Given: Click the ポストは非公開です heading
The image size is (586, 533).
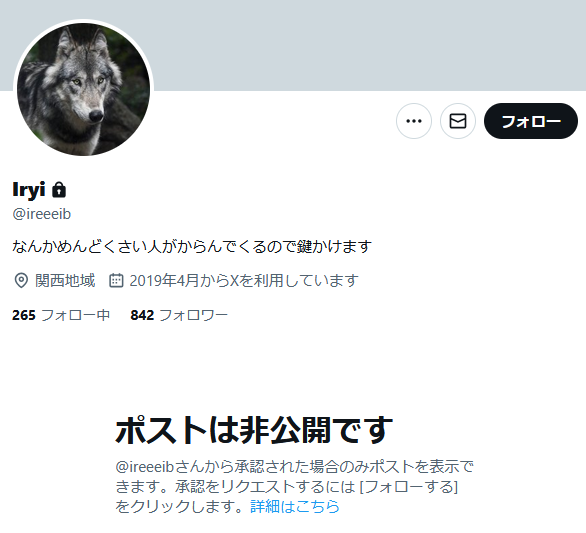Looking at the screenshot, I should [254, 430].
